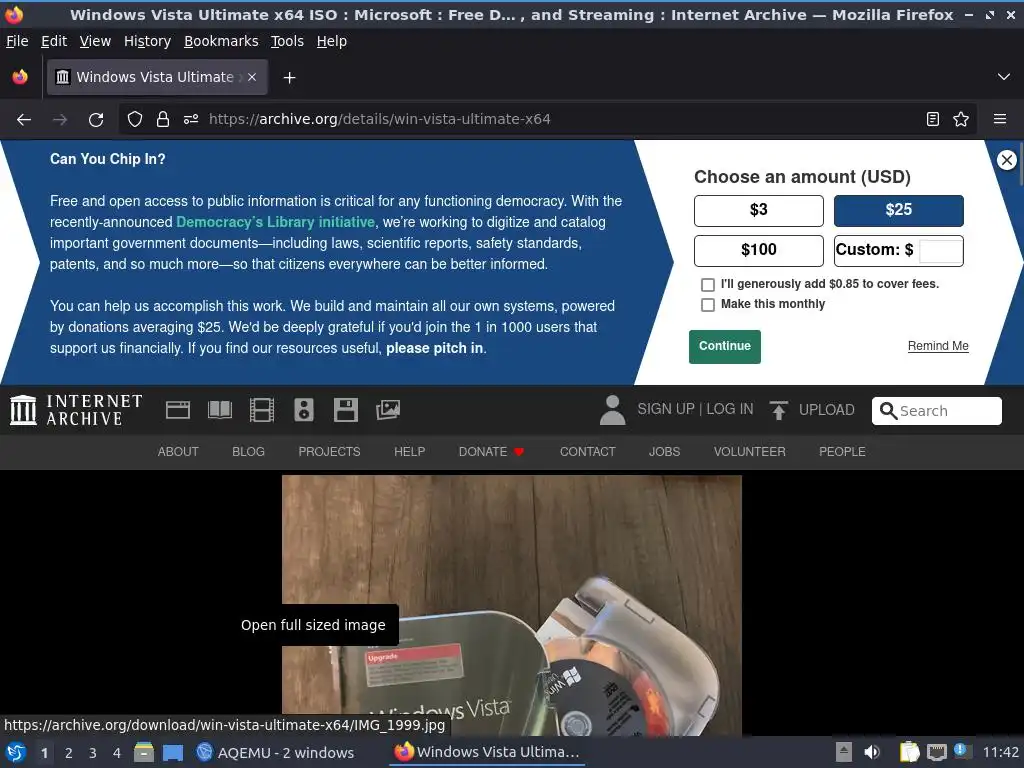1024x768 pixels.
Task: Open the Democracy's Library initiative link
Action: point(276,222)
